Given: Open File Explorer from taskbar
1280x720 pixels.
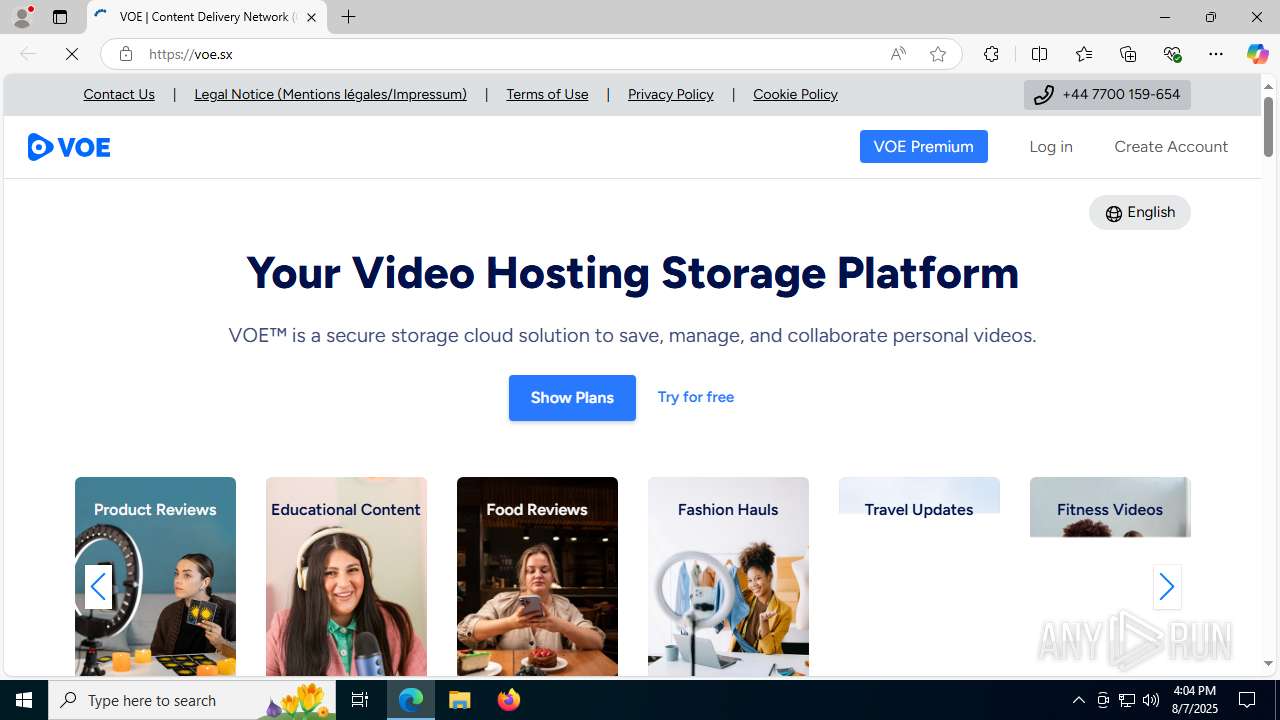Looking at the screenshot, I should pyautogui.click(x=460, y=700).
